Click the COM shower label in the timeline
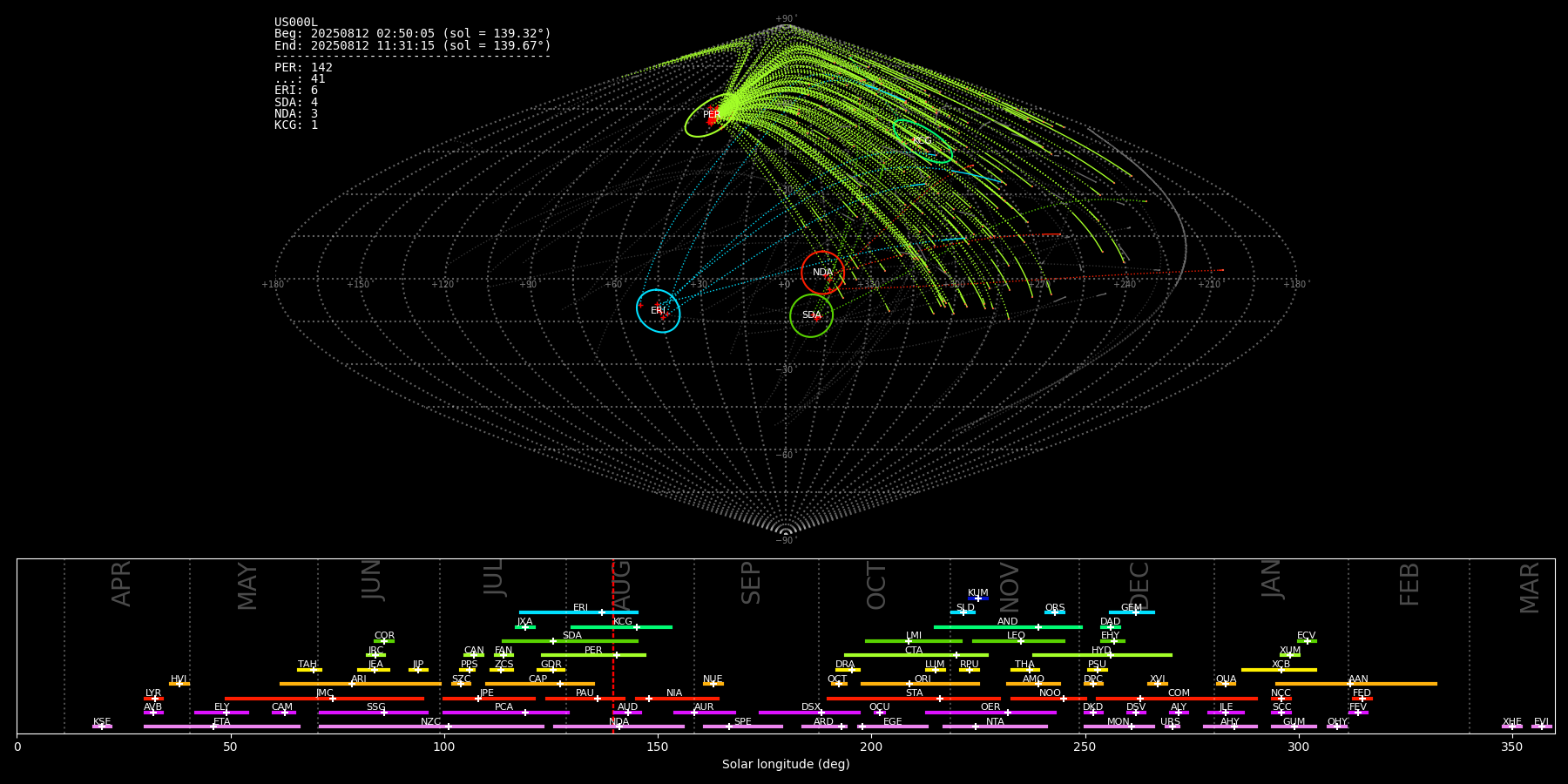This screenshot has width=1568, height=784. [x=1179, y=693]
